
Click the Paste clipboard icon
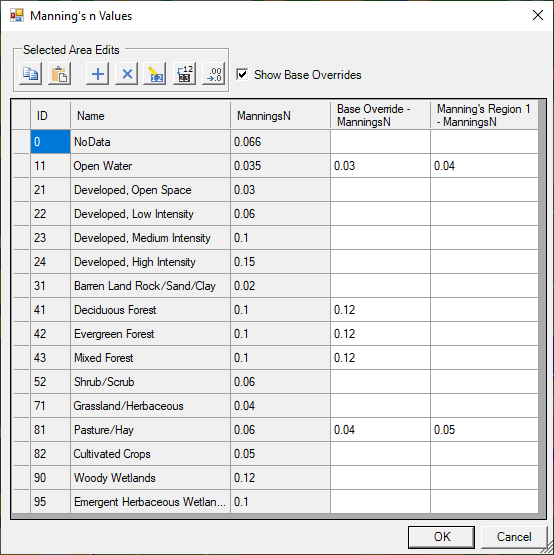click(59, 74)
